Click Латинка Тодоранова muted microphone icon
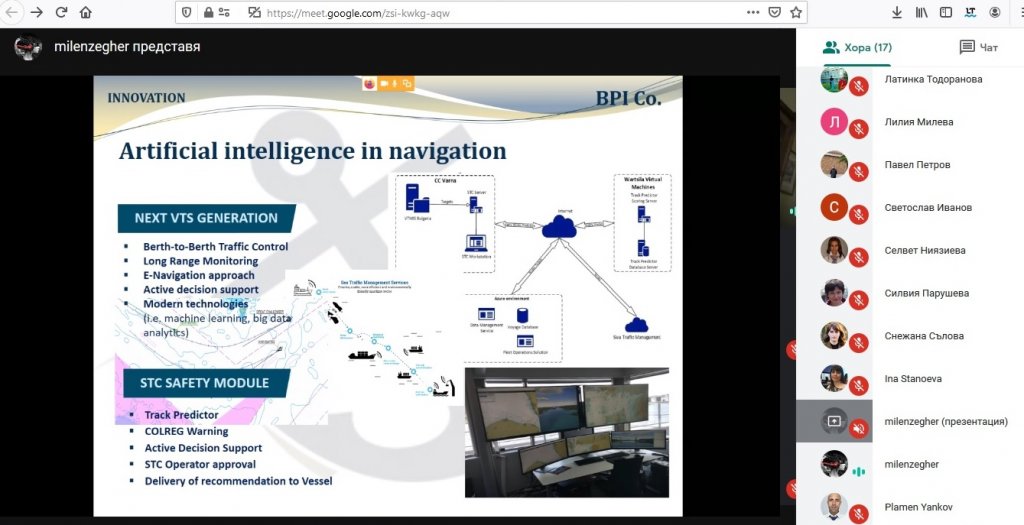The width and height of the screenshot is (1024, 525). [x=859, y=86]
